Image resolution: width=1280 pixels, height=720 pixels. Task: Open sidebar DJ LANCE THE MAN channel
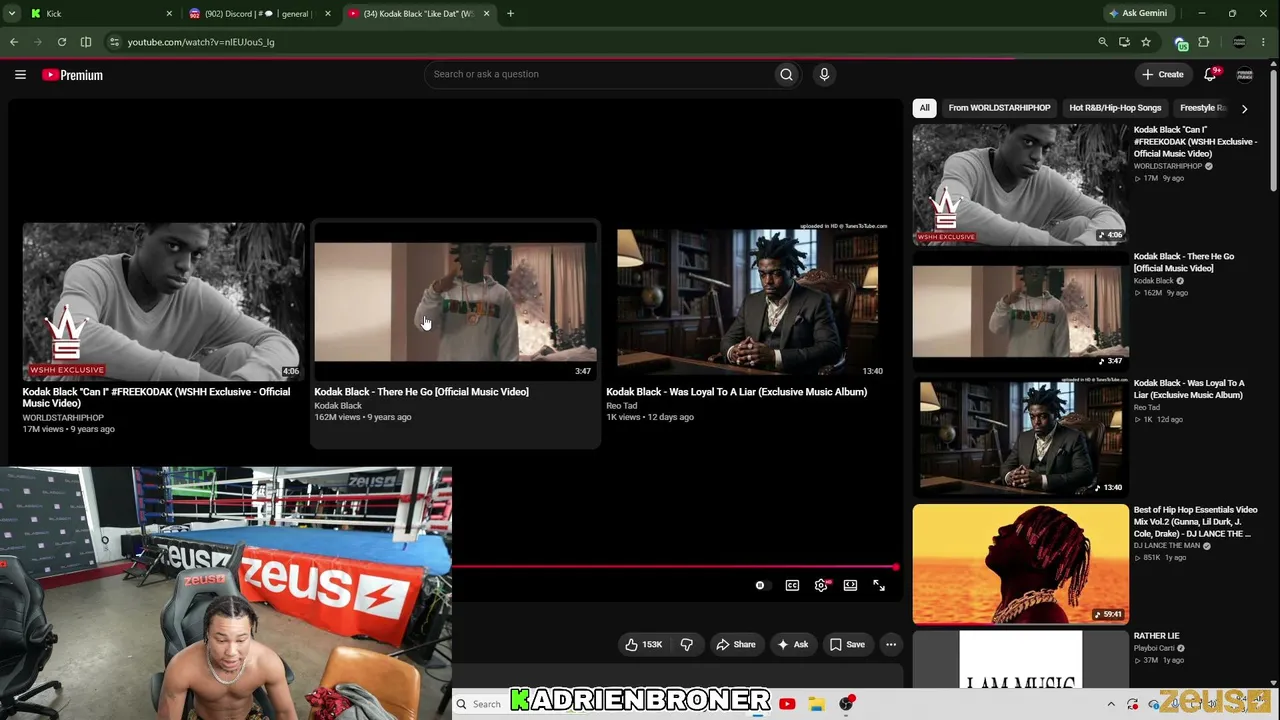[1166, 546]
